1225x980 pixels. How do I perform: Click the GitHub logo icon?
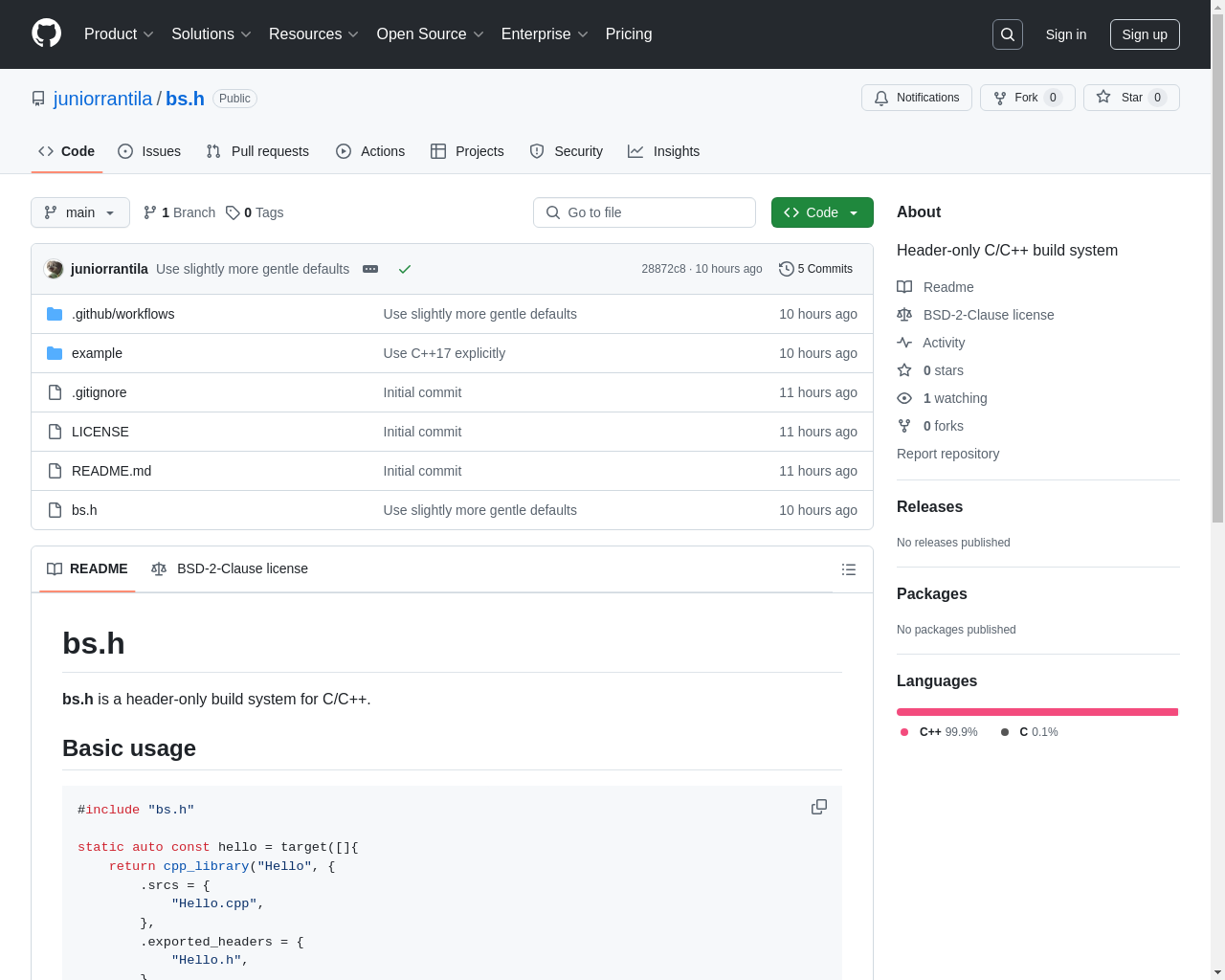(46, 33)
